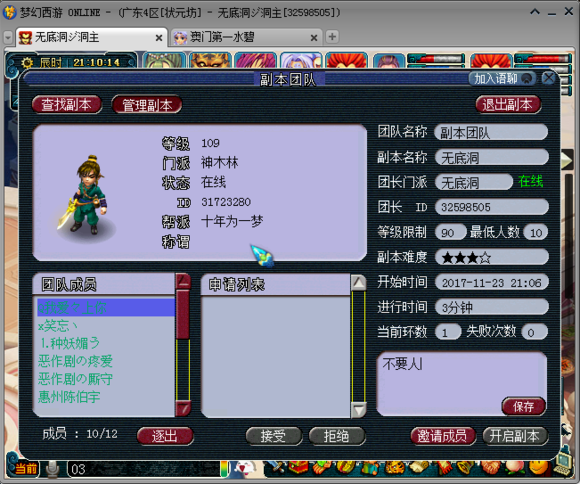Image resolution: width=580 pixels, height=484 pixels.
Task: Select the 无底洞ジ洞主 tab
Action: pyautogui.click(x=91, y=37)
